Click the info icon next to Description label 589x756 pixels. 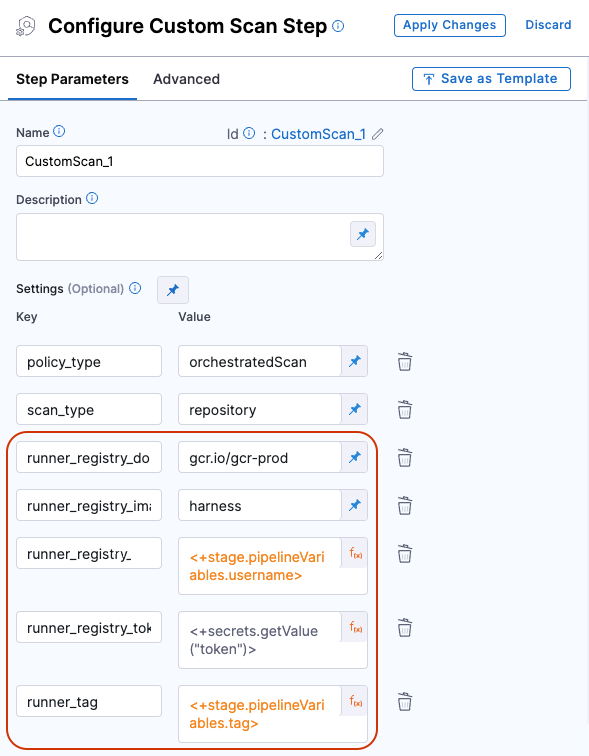(x=92, y=198)
